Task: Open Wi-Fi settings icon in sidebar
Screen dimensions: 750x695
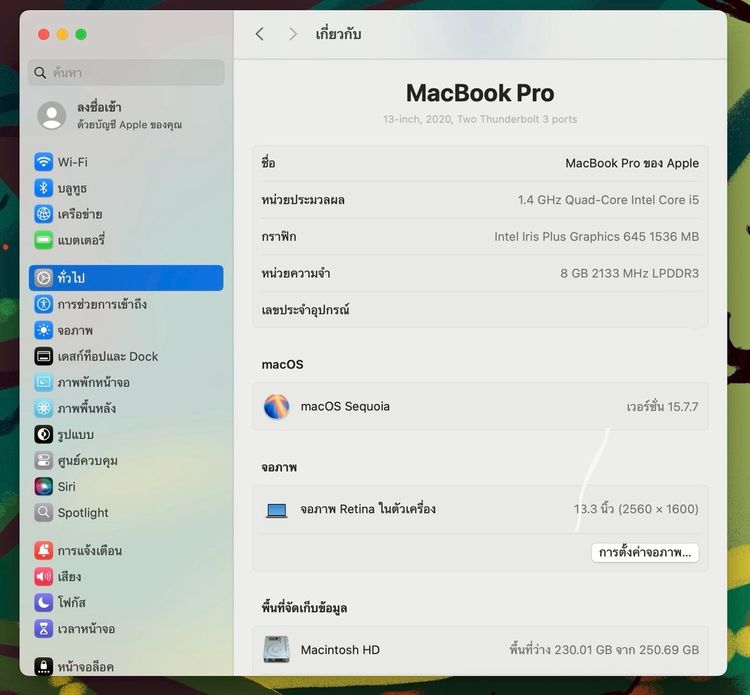Action: tap(44, 162)
